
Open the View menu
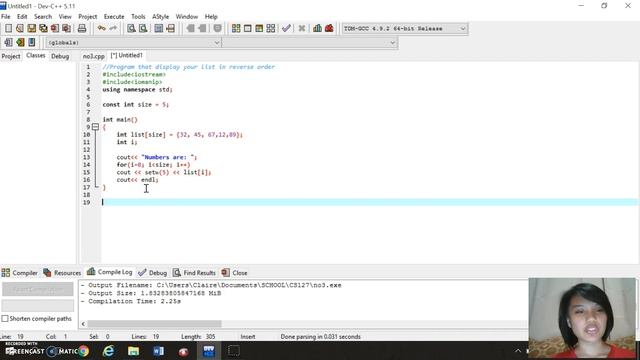tap(65, 17)
